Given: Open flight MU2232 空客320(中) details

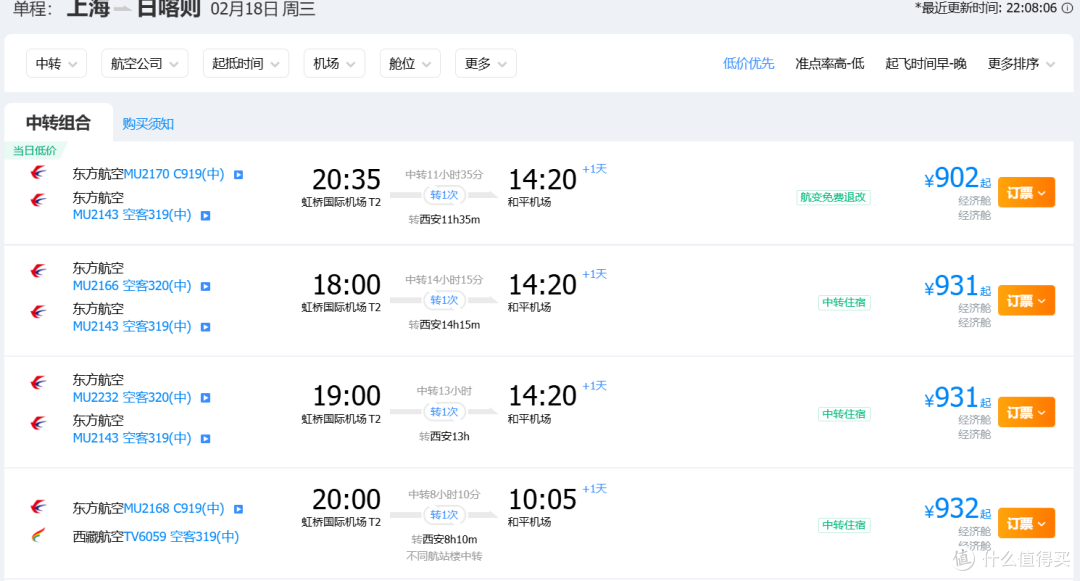Looking at the screenshot, I should pyautogui.click(x=132, y=397).
